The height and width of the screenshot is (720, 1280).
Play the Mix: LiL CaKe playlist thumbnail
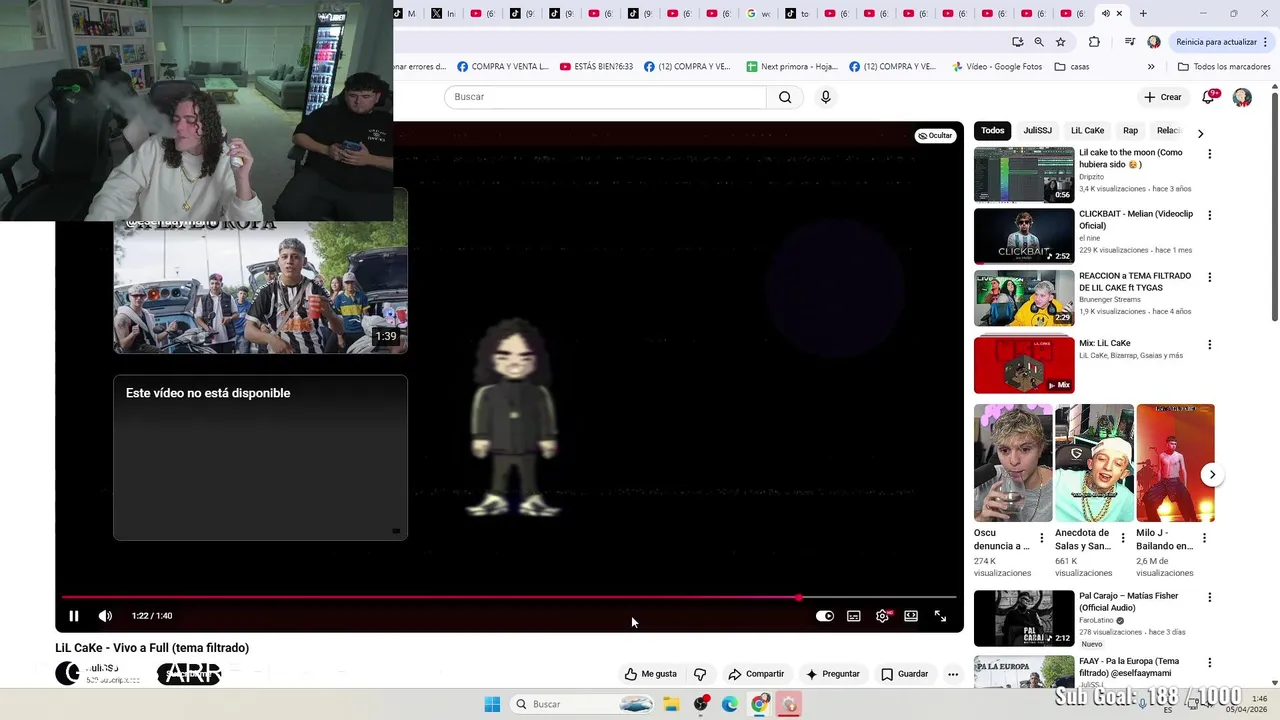(1024, 365)
